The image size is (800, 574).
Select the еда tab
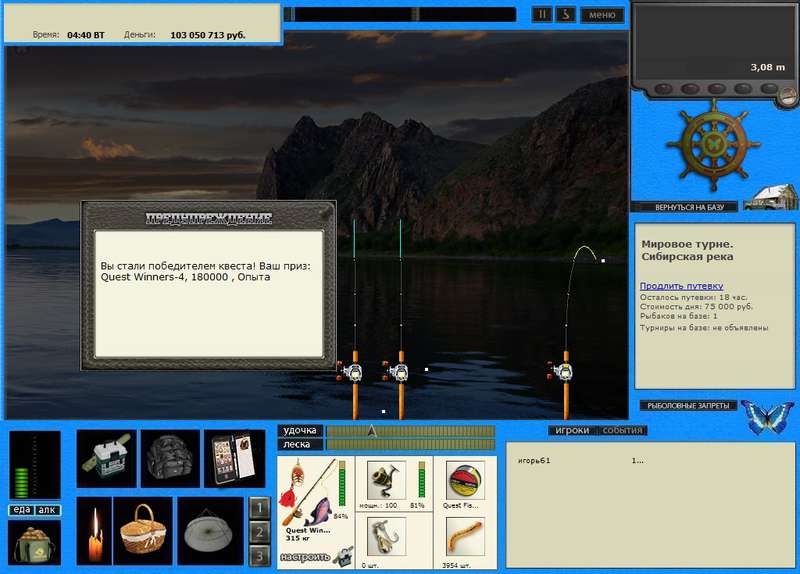(x=21, y=510)
